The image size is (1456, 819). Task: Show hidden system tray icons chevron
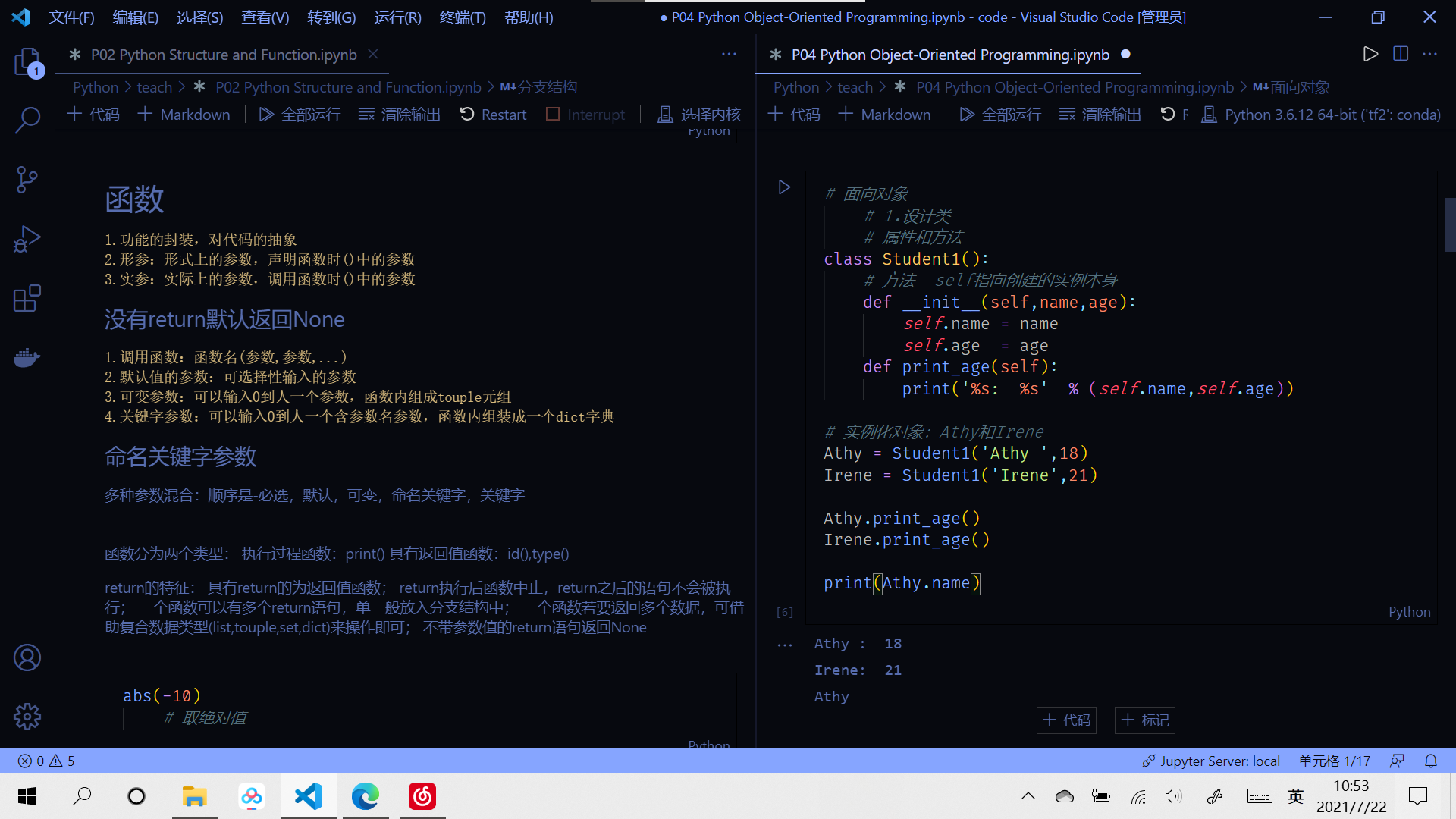[1028, 796]
